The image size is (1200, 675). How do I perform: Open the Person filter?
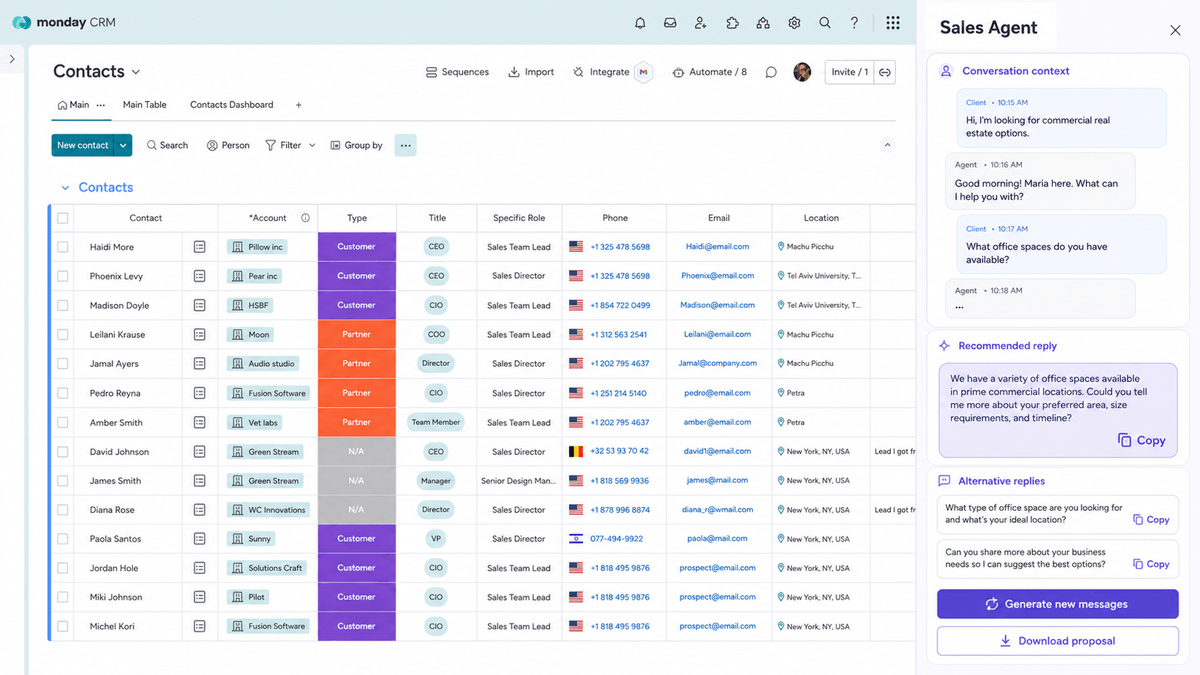click(x=228, y=145)
